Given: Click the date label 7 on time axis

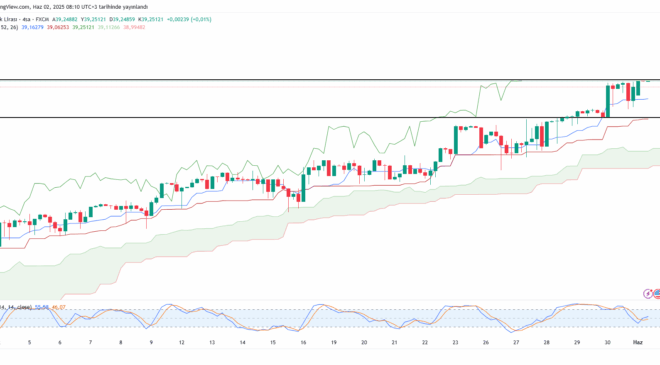Looking at the screenshot, I should [90, 343].
